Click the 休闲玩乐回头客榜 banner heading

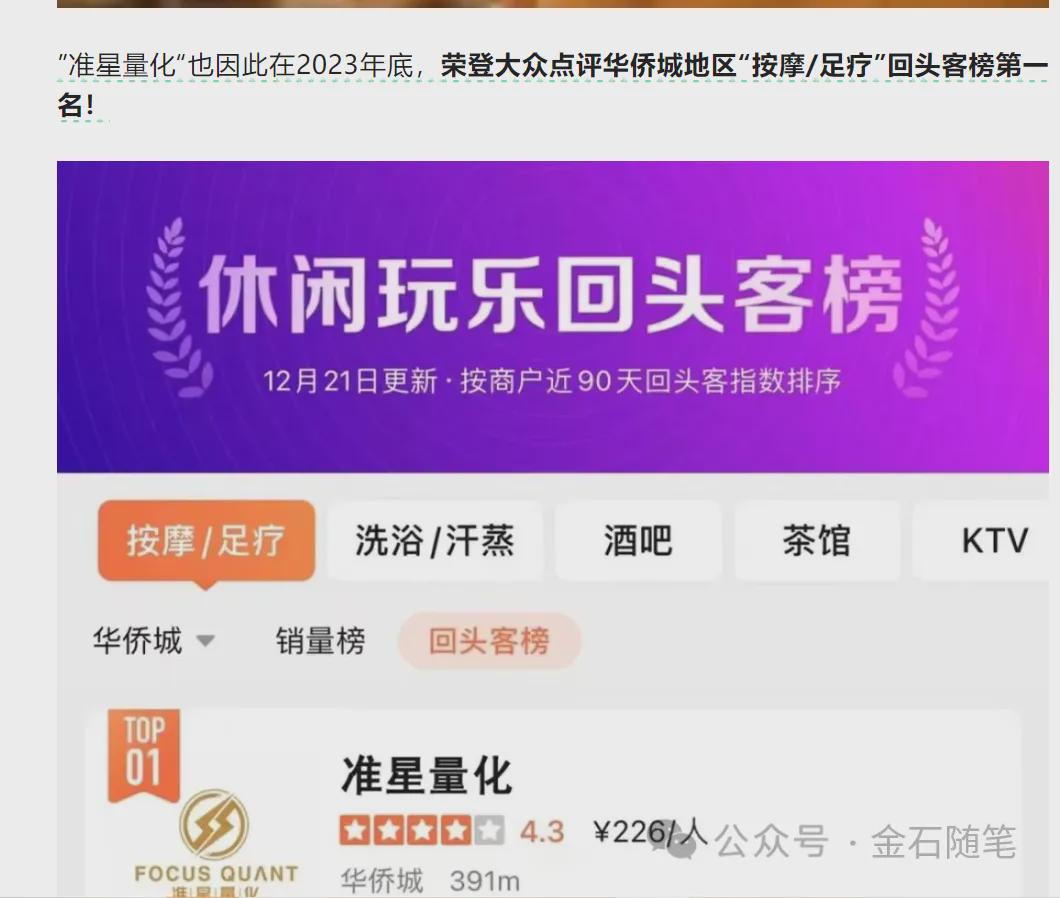(x=550, y=295)
